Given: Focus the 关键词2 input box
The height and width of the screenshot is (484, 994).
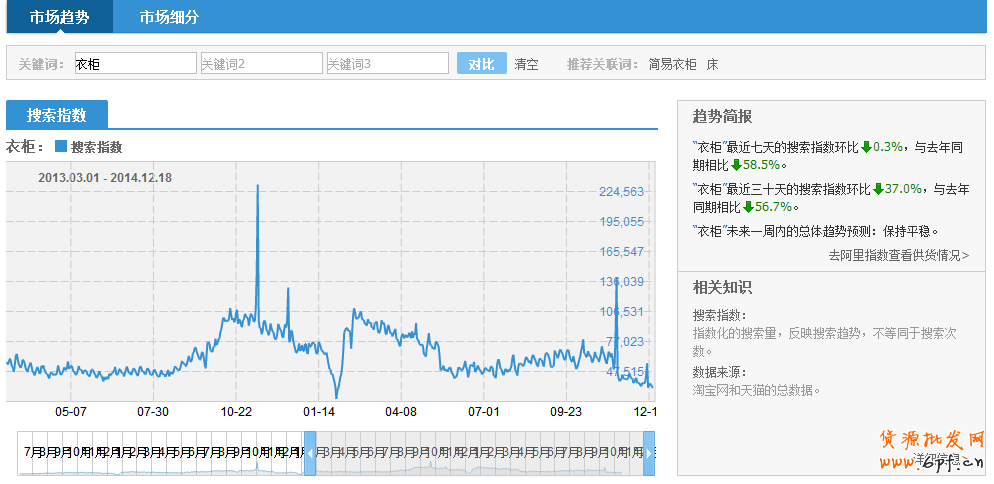Looking at the screenshot, I should 261,64.
